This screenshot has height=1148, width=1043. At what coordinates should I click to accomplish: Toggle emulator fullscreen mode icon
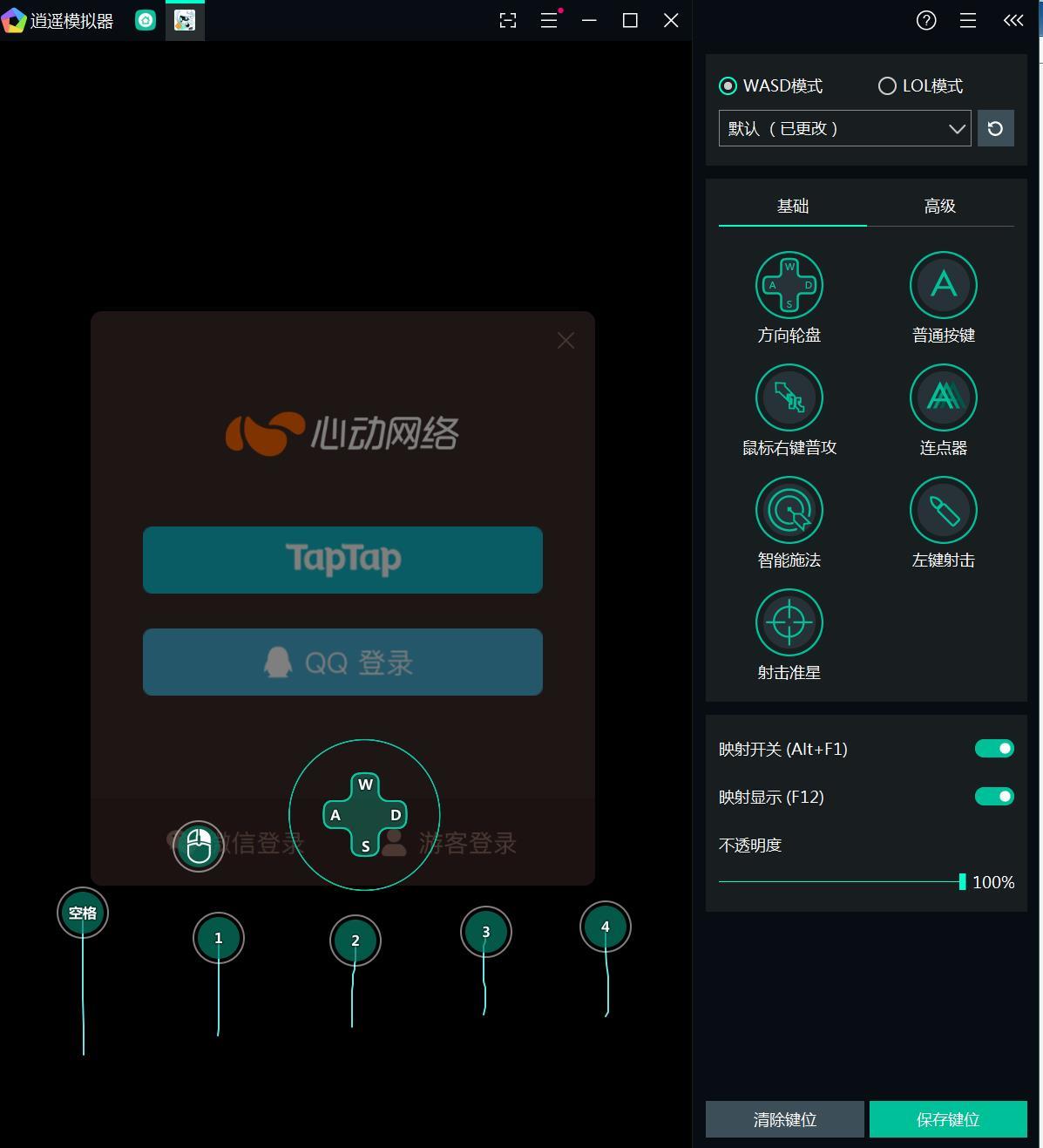coord(508,21)
